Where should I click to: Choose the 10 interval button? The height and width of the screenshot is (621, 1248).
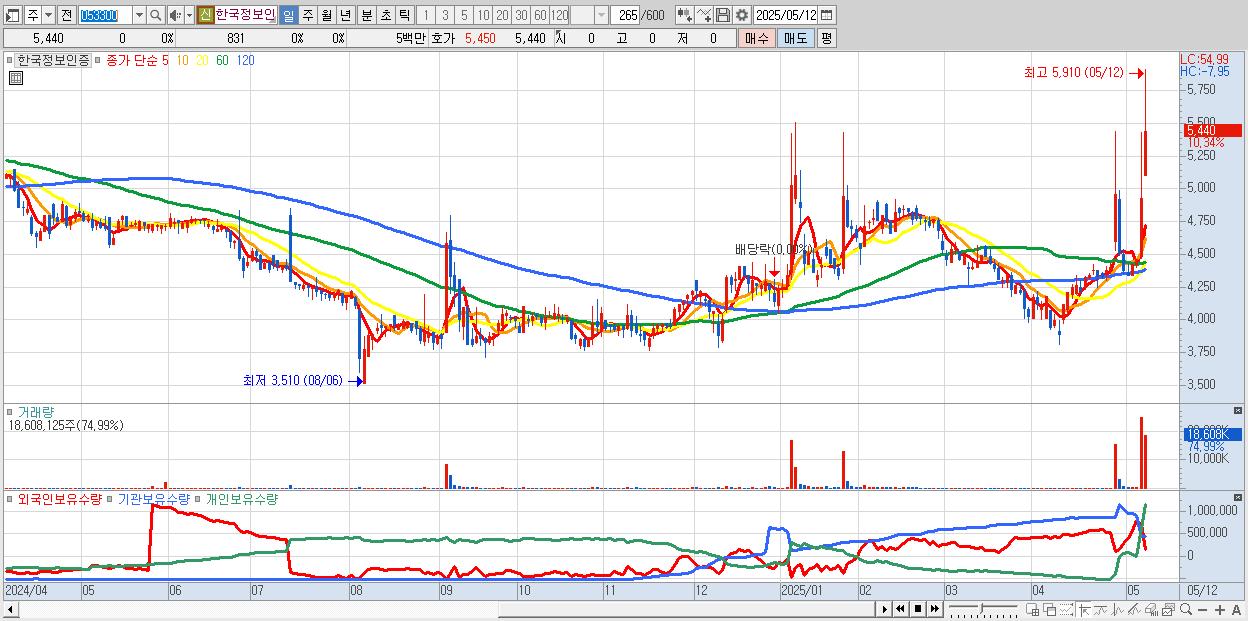coord(483,15)
